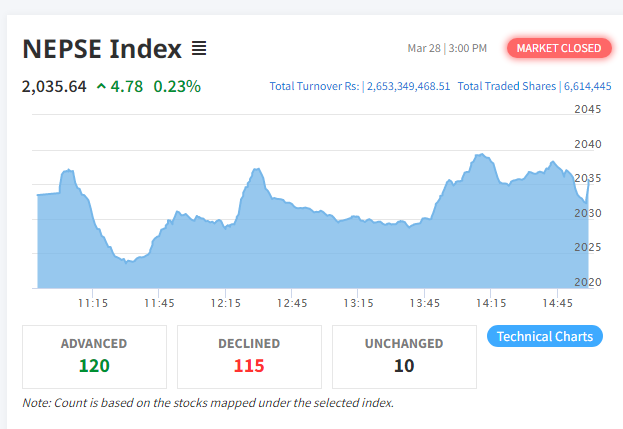Click the green up arrow beside 4.78
This screenshot has width=623, height=429.
click(x=101, y=86)
